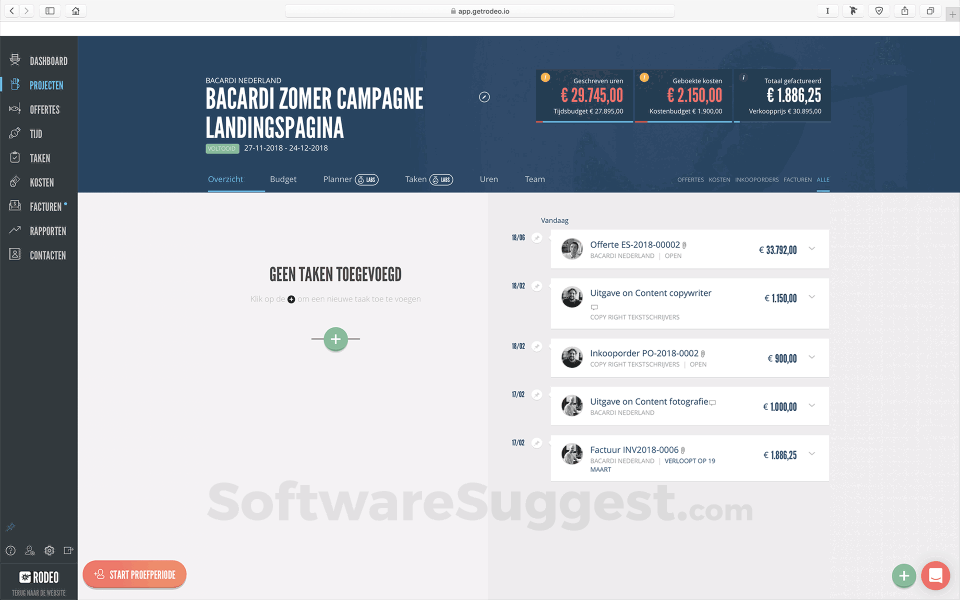Filter timeline by Offertes
This screenshot has height=600, width=960.
point(691,180)
